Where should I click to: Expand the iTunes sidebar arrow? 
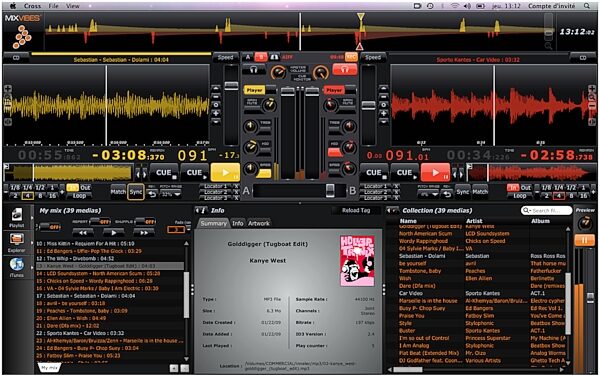tap(32, 266)
